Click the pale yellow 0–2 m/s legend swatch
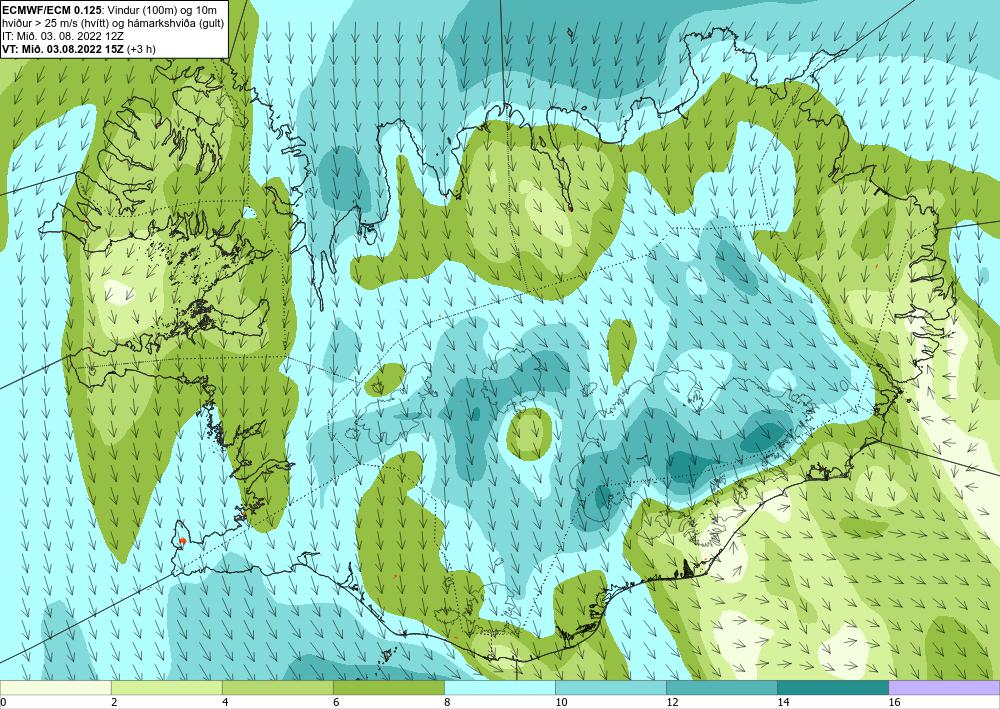This screenshot has width=1000, height=709. tap(55, 687)
